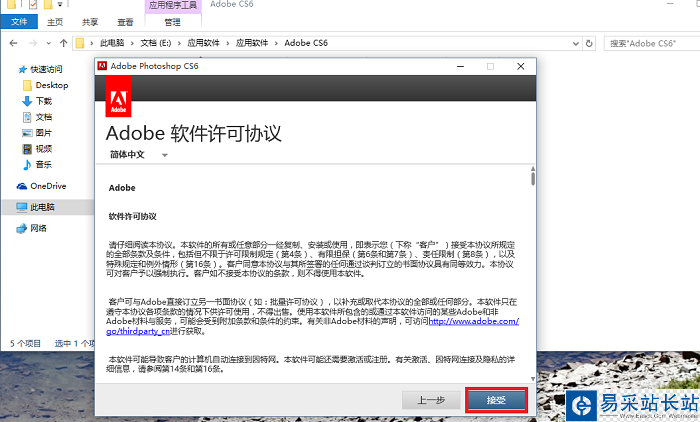Open the 文档 folder in sidebar

44,117
